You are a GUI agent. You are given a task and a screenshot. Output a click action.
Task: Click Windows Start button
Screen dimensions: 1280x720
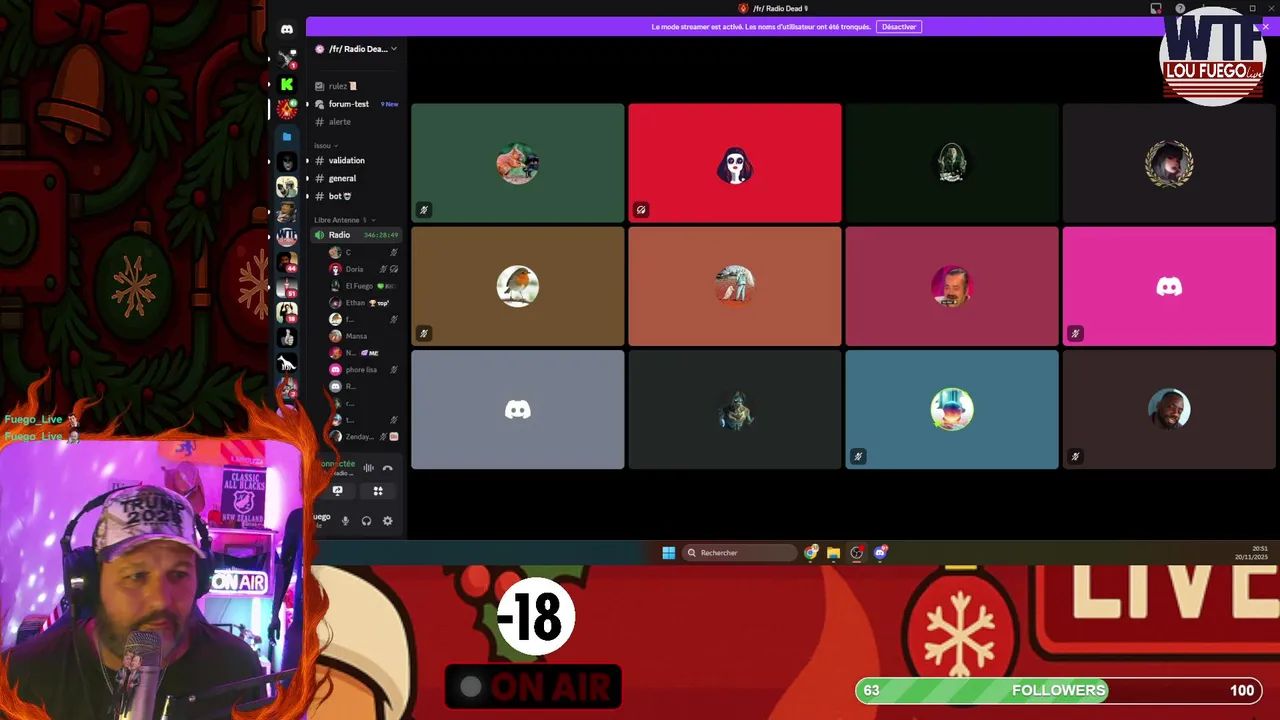click(x=668, y=553)
